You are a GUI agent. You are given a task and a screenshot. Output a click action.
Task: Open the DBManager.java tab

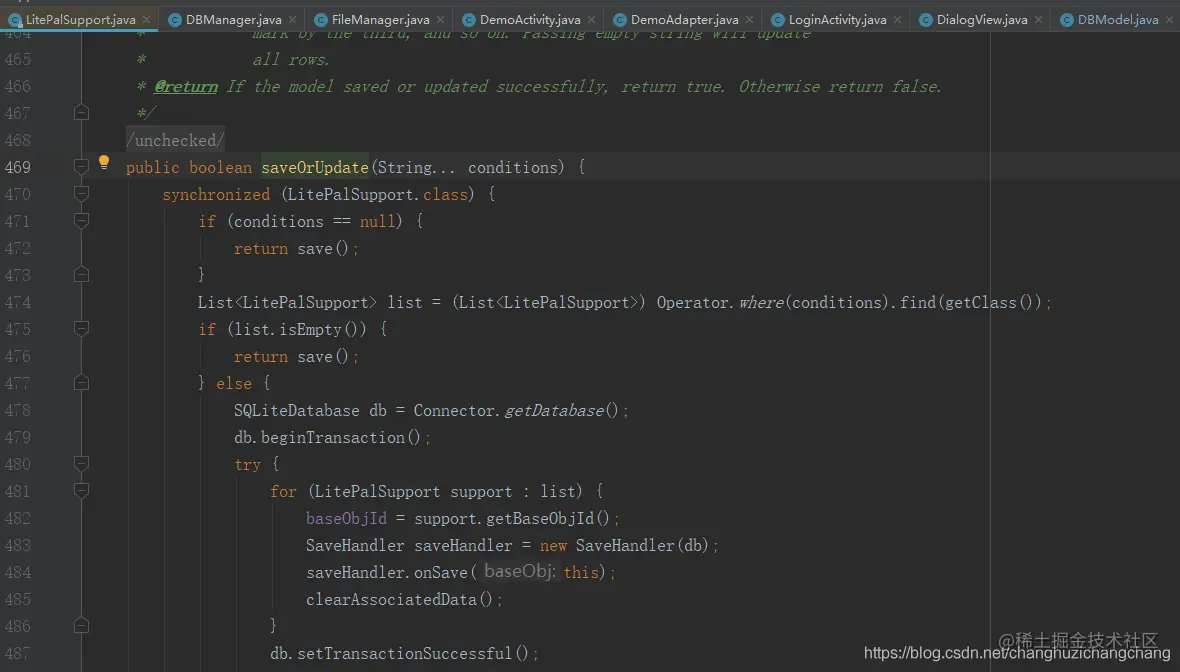[233, 20]
